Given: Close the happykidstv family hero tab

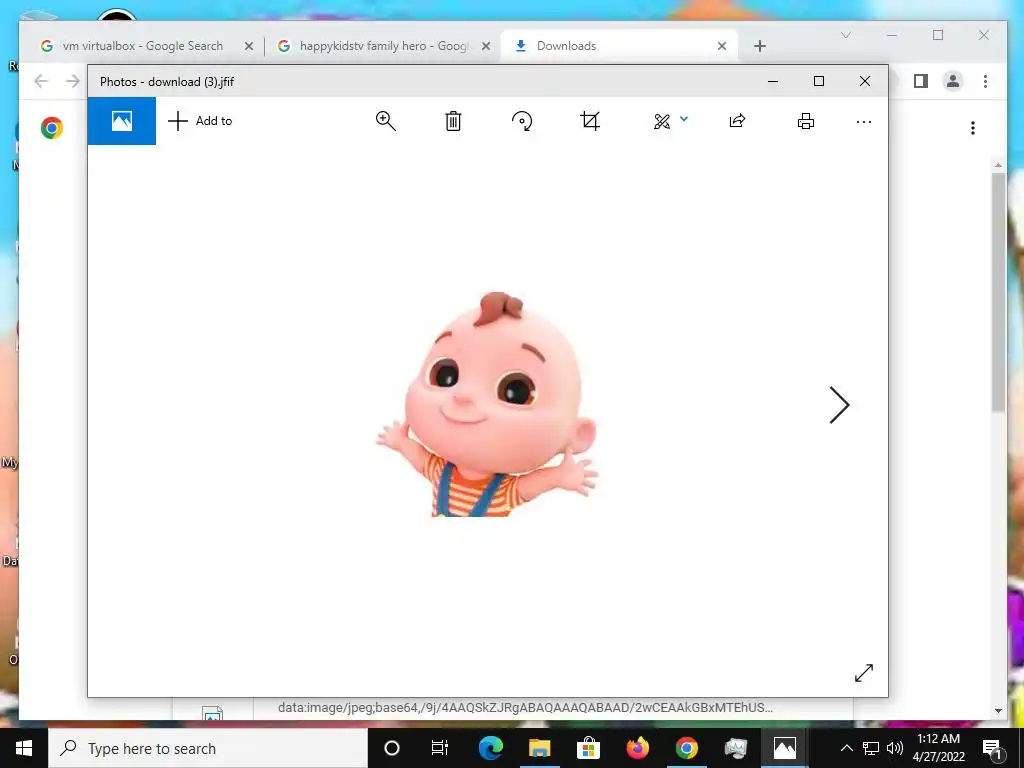Looking at the screenshot, I should point(486,46).
